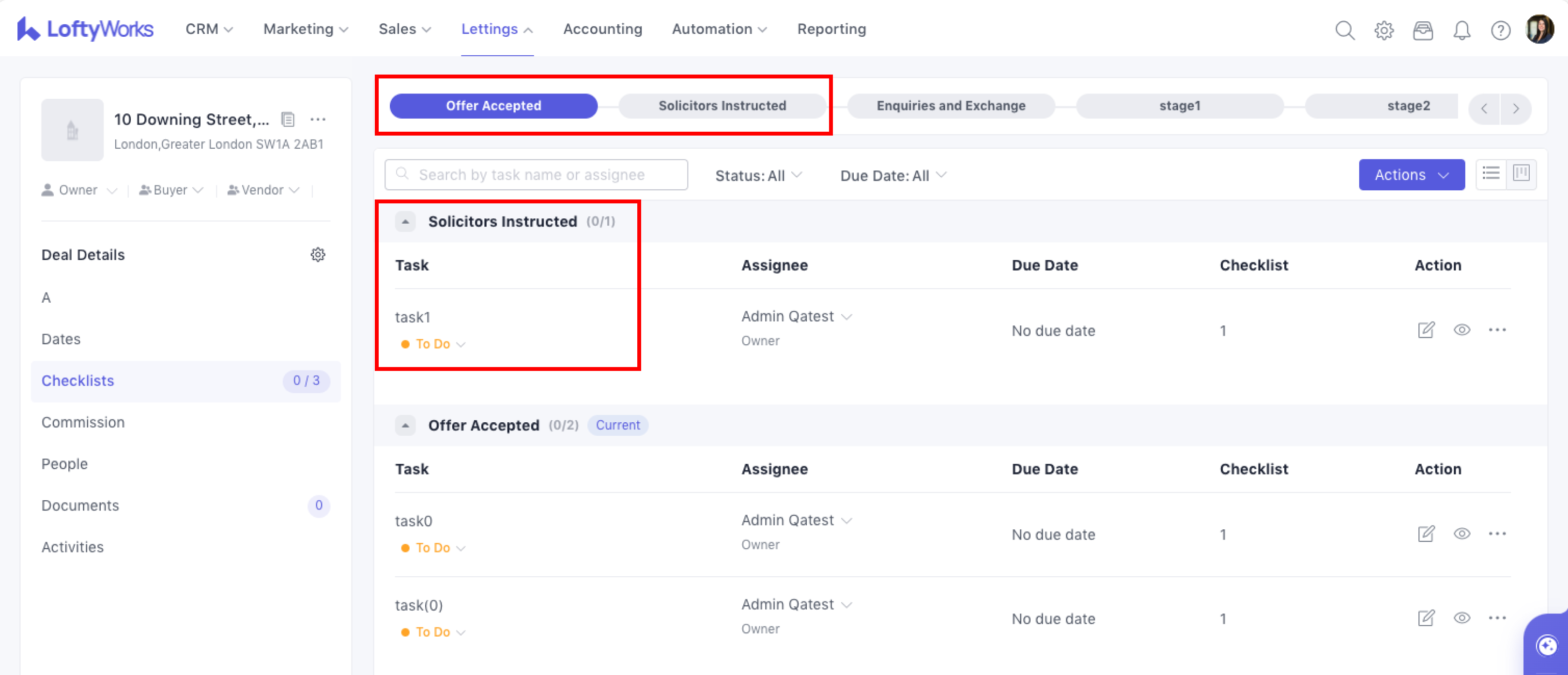Open the global search icon
The width and height of the screenshot is (1568, 675).
pyautogui.click(x=1345, y=30)
